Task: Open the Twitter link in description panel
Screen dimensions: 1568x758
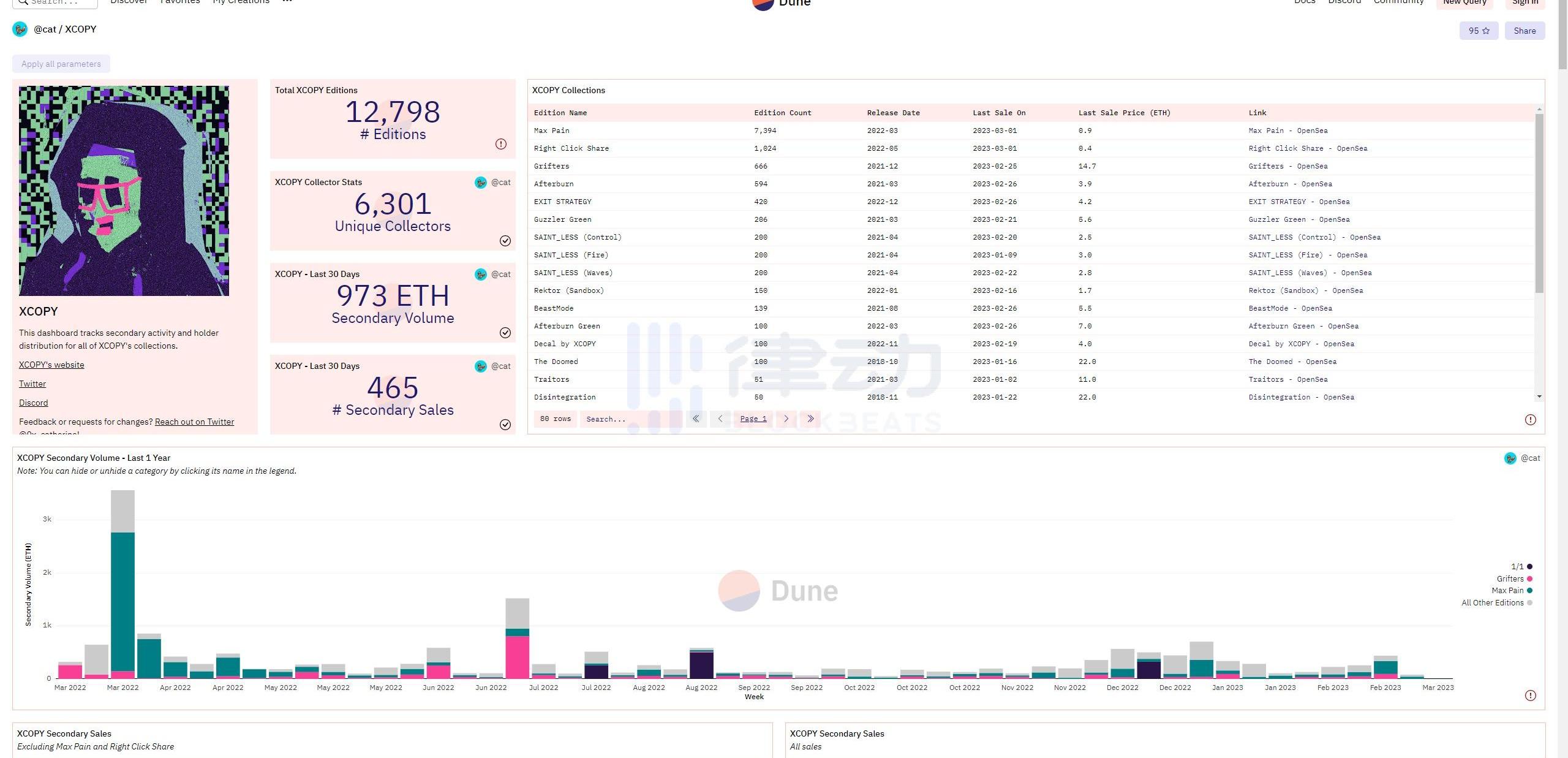Action: (x=32, y=384)
